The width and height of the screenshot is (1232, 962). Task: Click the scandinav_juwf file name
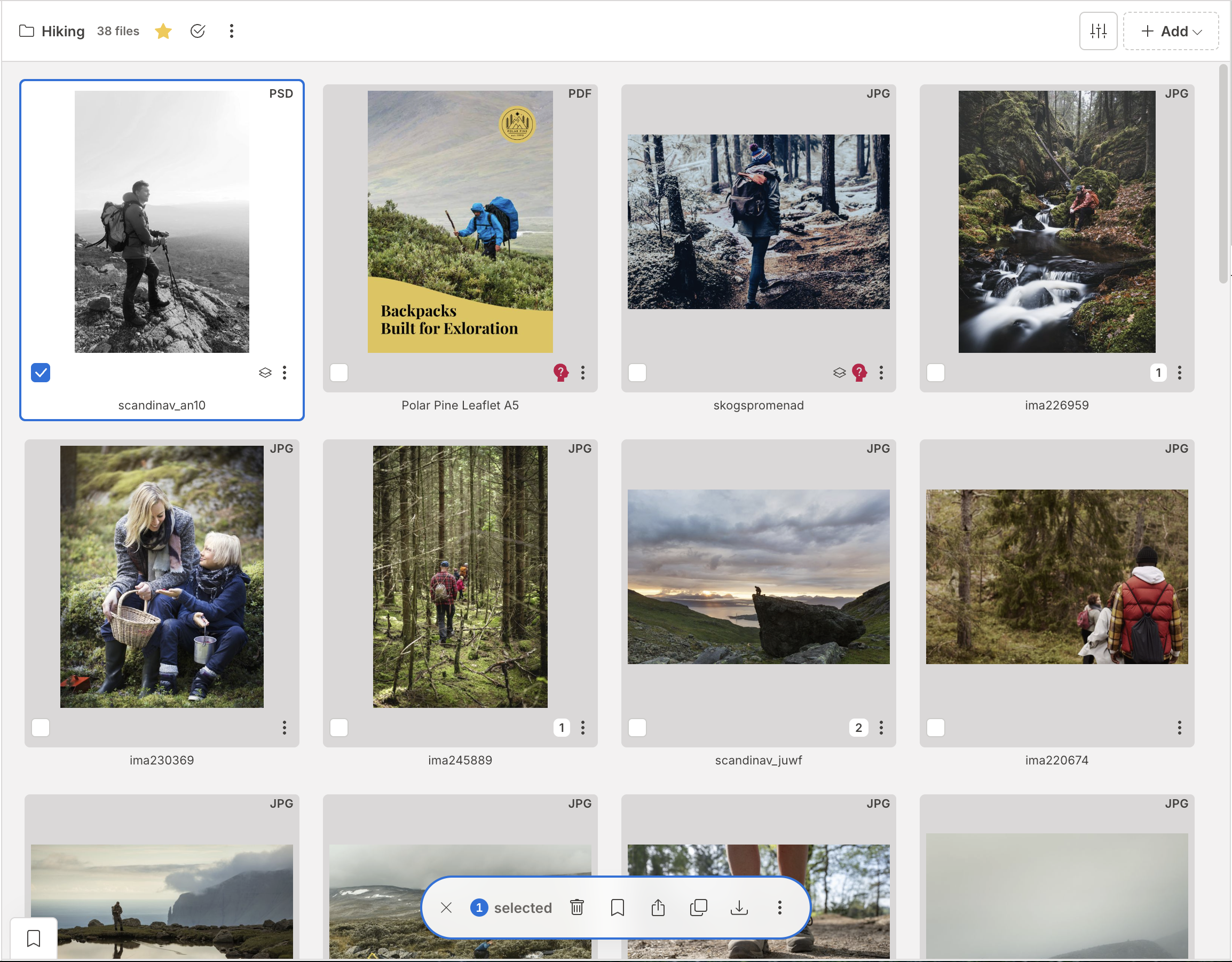click(759, 760)
